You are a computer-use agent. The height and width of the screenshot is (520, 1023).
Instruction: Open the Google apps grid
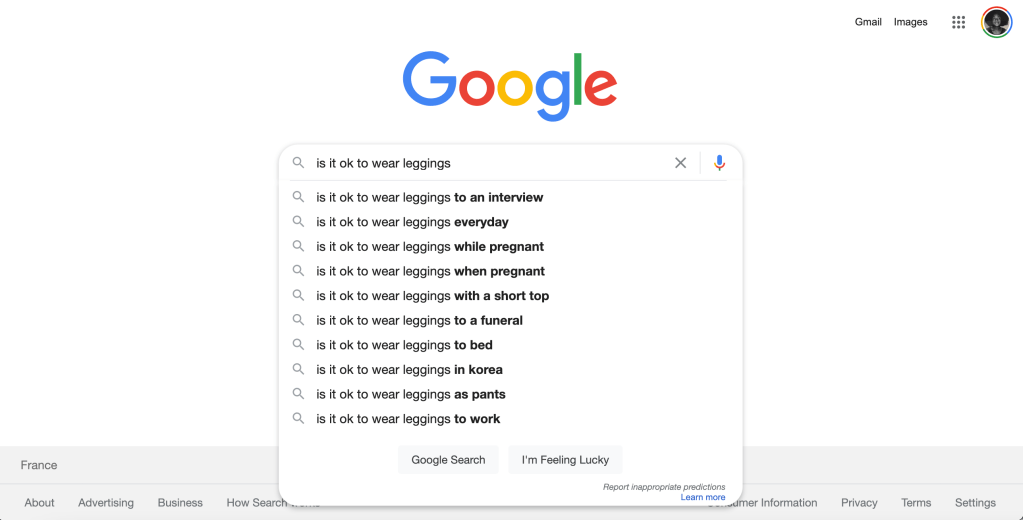[x=958, y=22]
